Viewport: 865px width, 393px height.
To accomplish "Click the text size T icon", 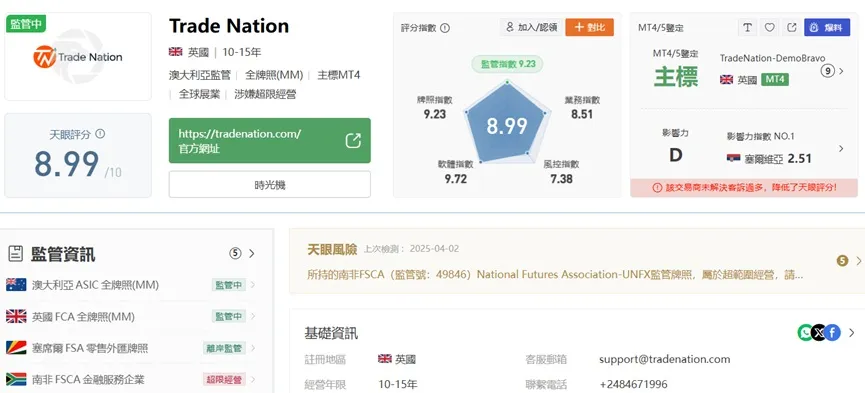I will pos(747,28).
